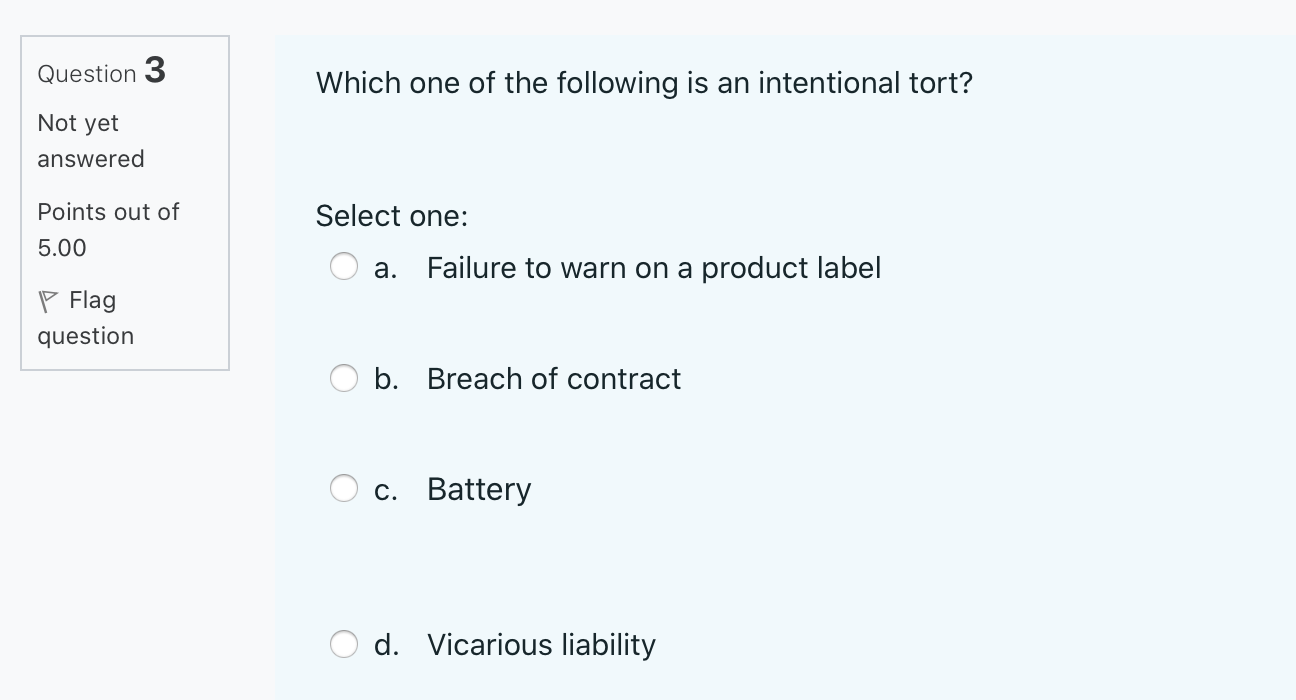Click the answer text 'Breach of contract'
This screenshot has width=1296, height=700.
[x=553, y=378]
